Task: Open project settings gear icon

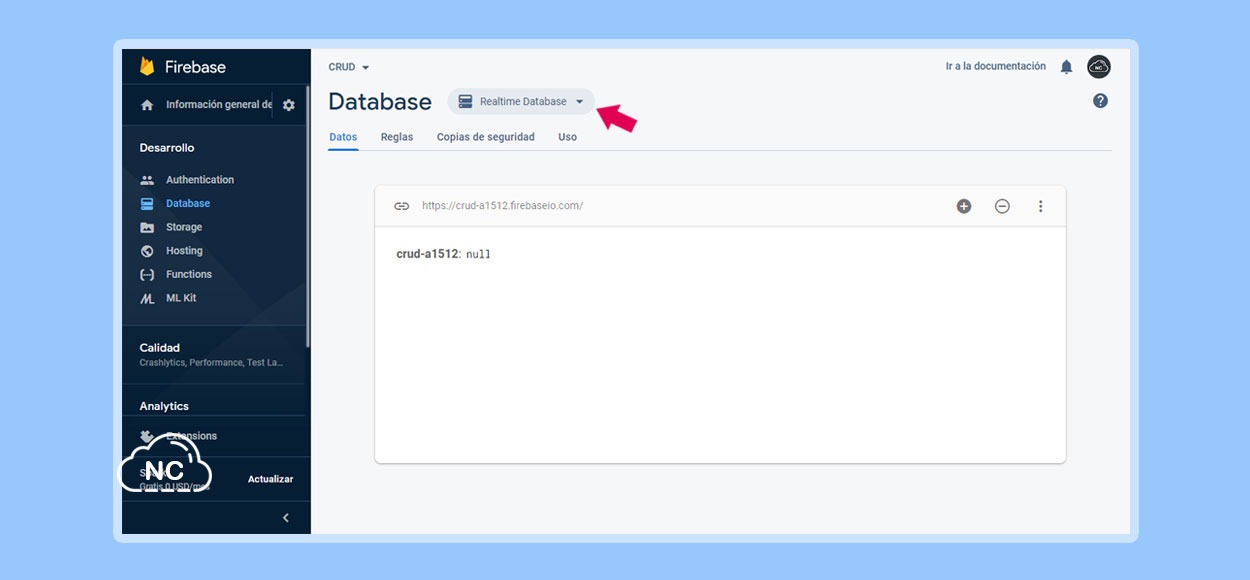Action: point(289,105)
